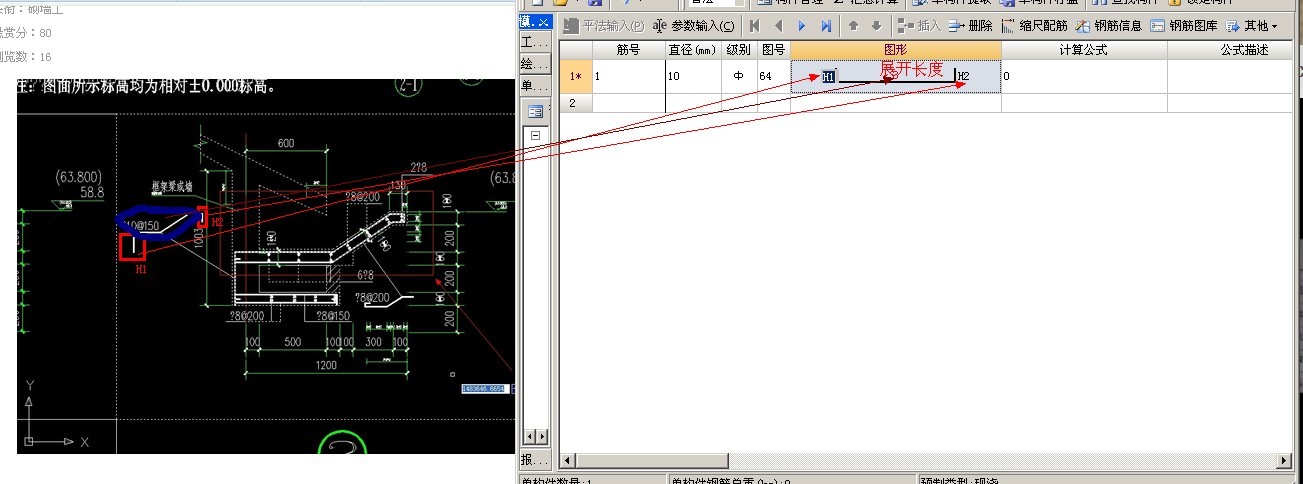1303x484 pixels.
Task: Click diameter cell with value 10
Action: pyautogui.click(x=693, y=76)
